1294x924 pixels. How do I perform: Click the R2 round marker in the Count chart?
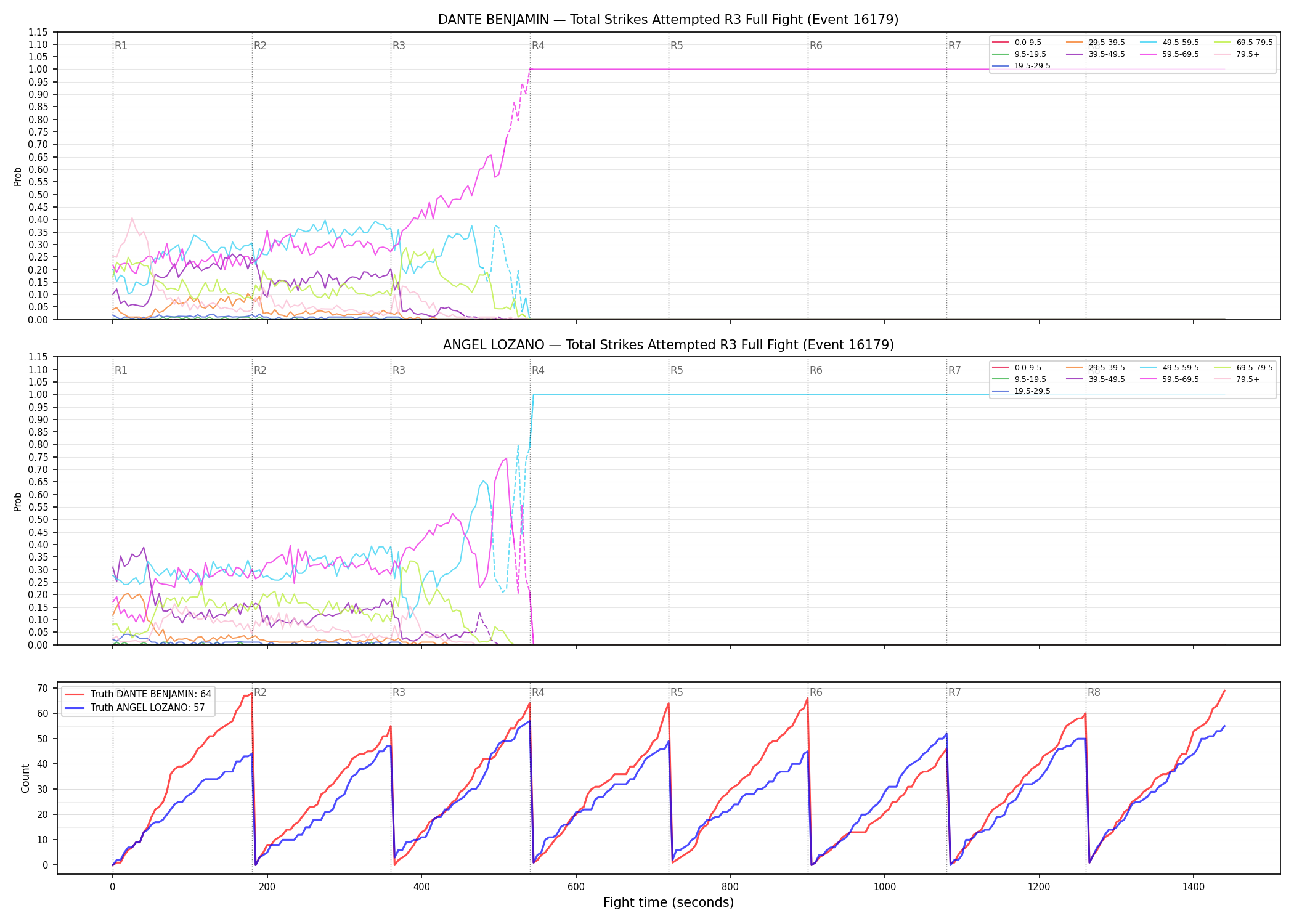(260, 692)
